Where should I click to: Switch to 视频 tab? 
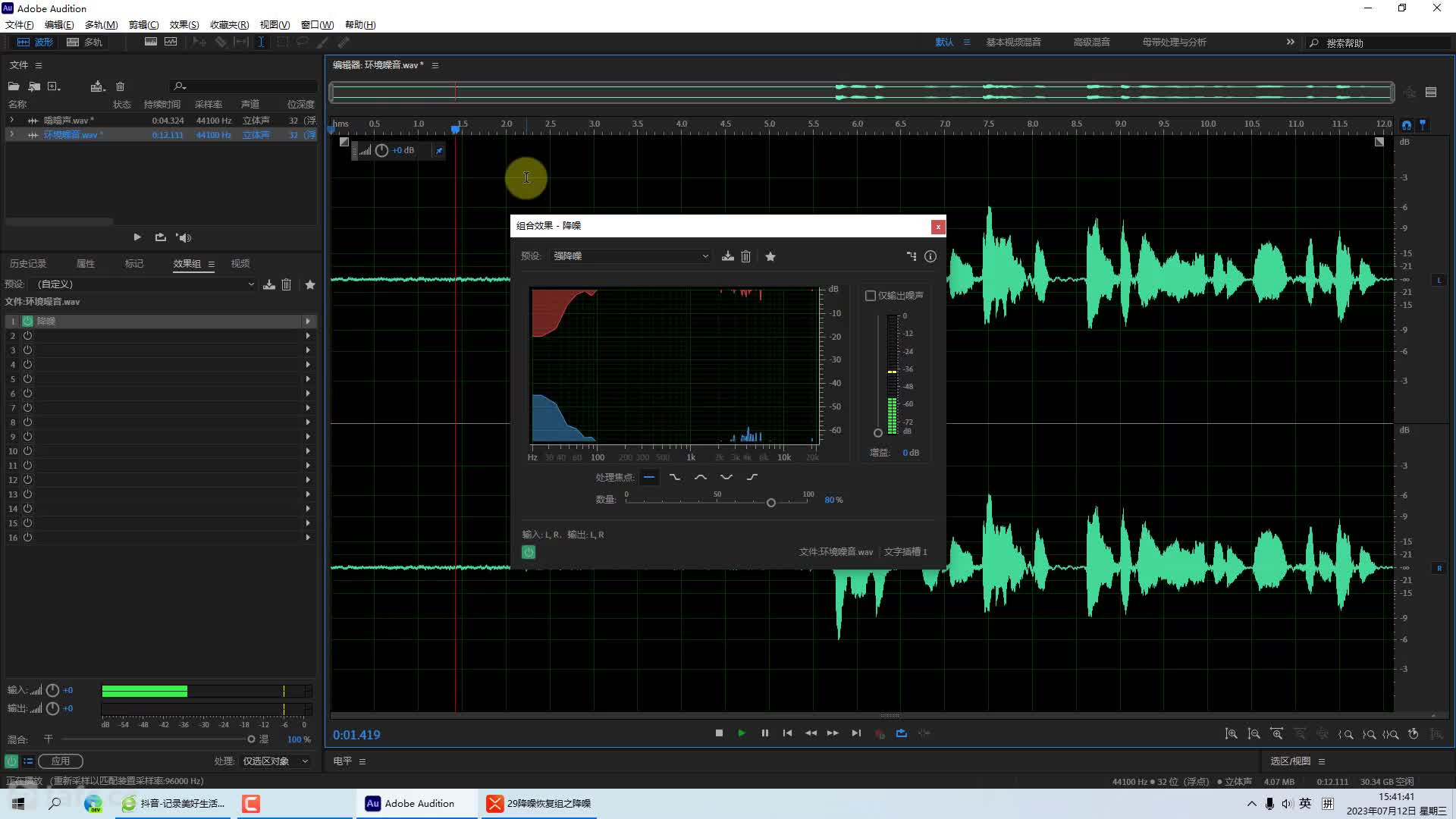click(x=240, y=264)
